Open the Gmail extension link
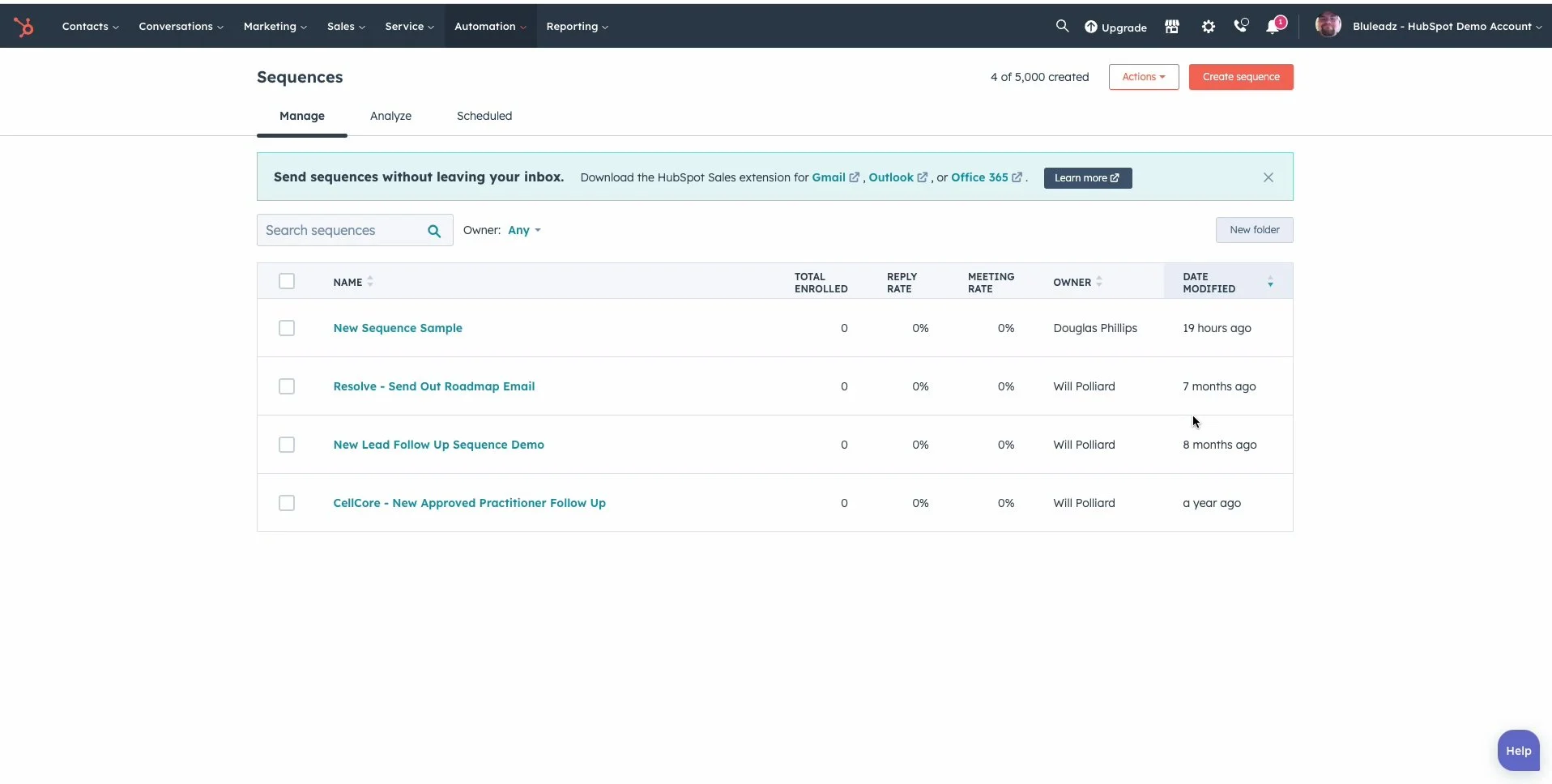 pos(835,177)
